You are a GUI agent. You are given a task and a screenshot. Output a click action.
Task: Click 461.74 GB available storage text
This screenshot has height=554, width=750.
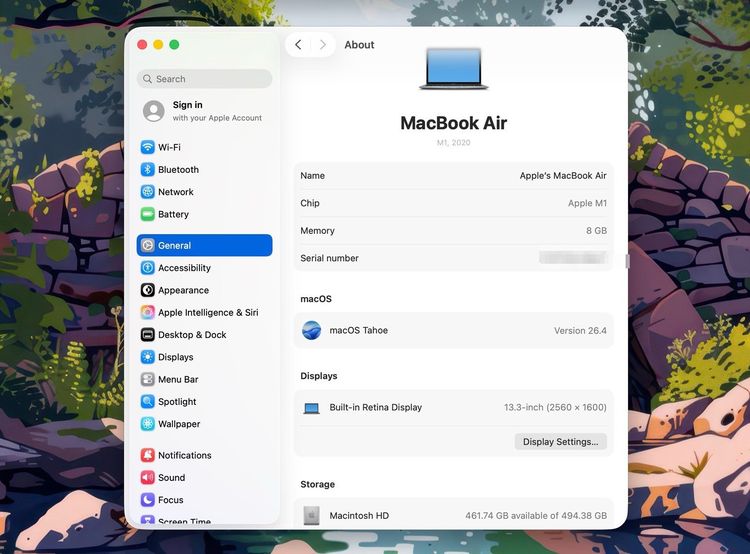point(536,516)
